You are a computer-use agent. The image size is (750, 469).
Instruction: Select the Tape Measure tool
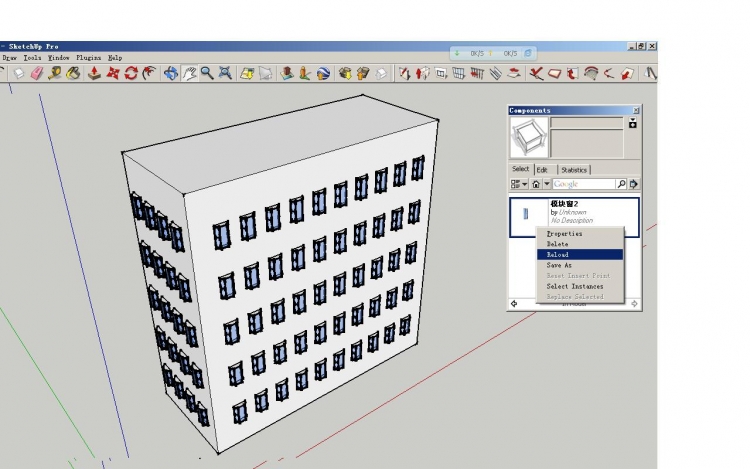(x=55, y=73)
